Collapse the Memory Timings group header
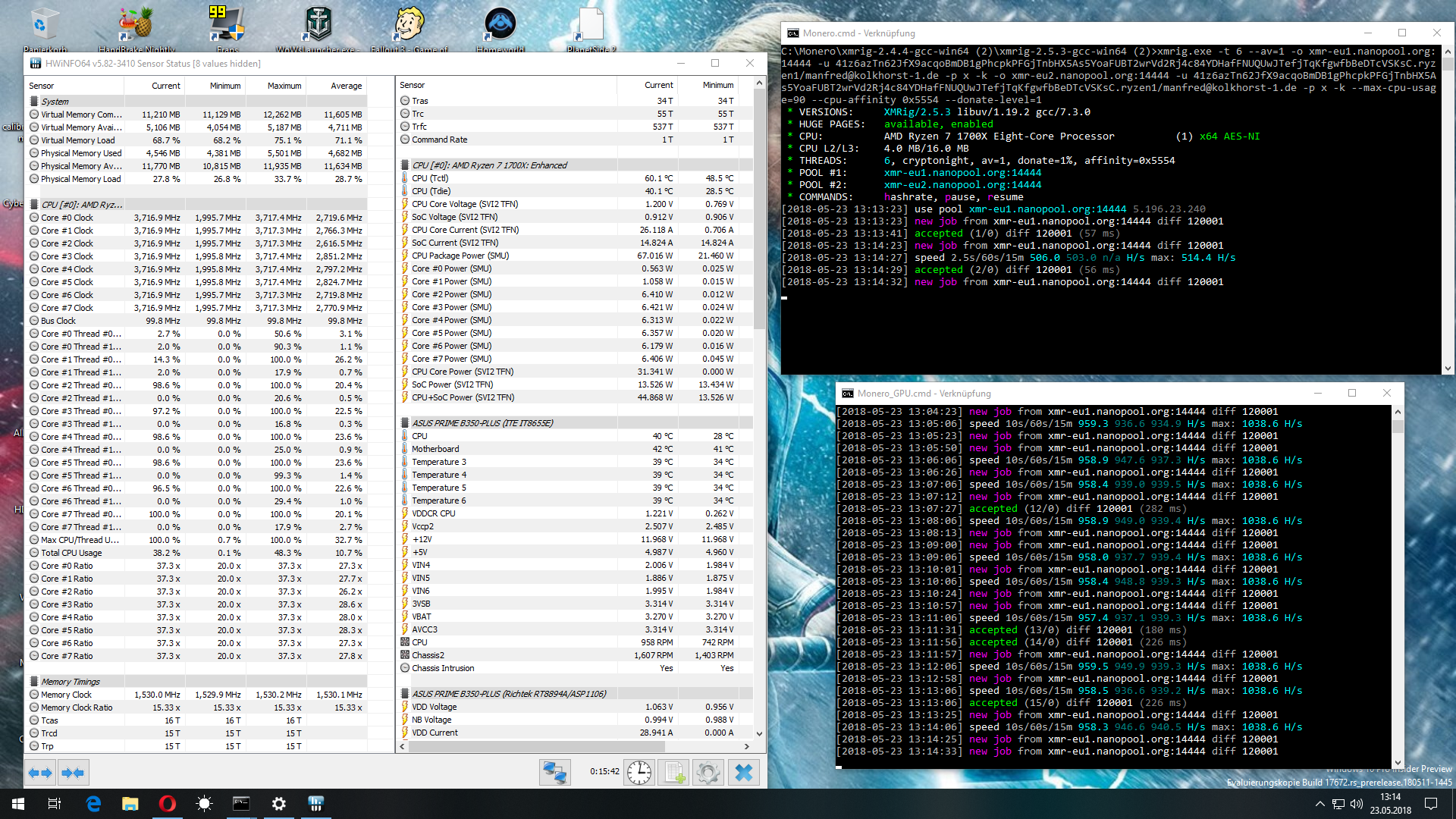This screenshot has width=1456, height=819. click(70, 682)
